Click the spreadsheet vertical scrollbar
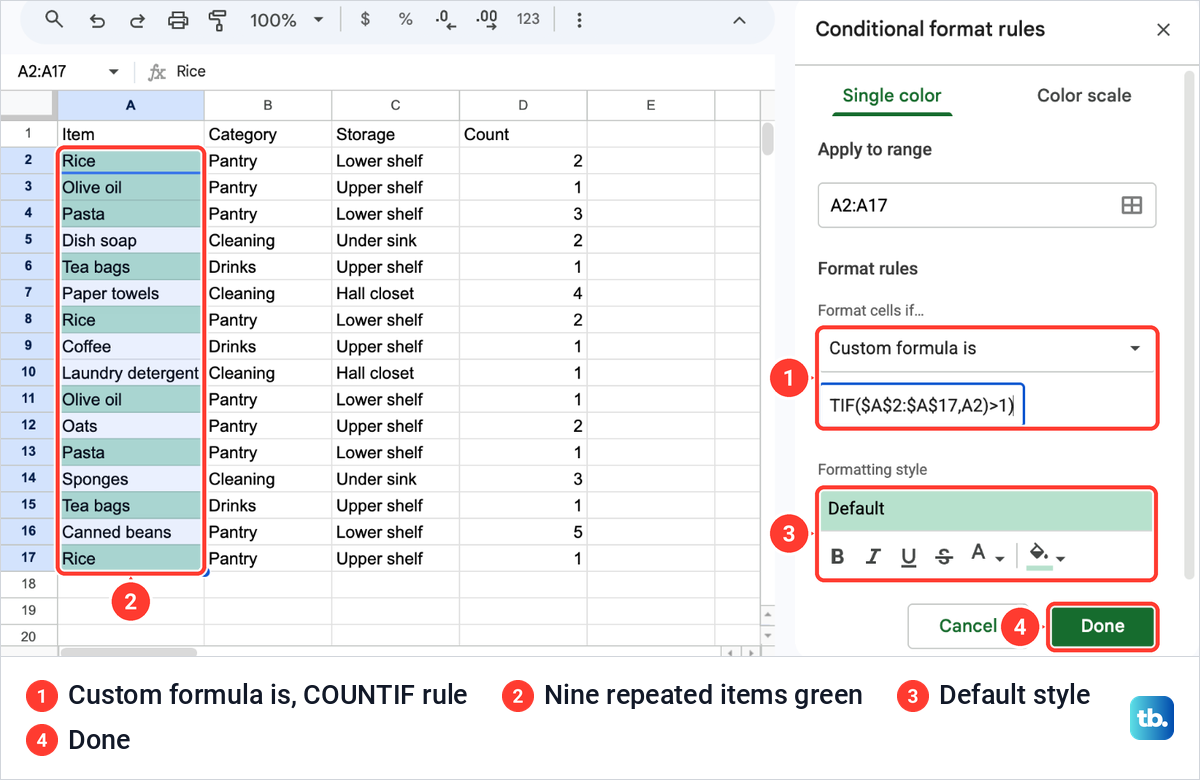 click(767, 139)
